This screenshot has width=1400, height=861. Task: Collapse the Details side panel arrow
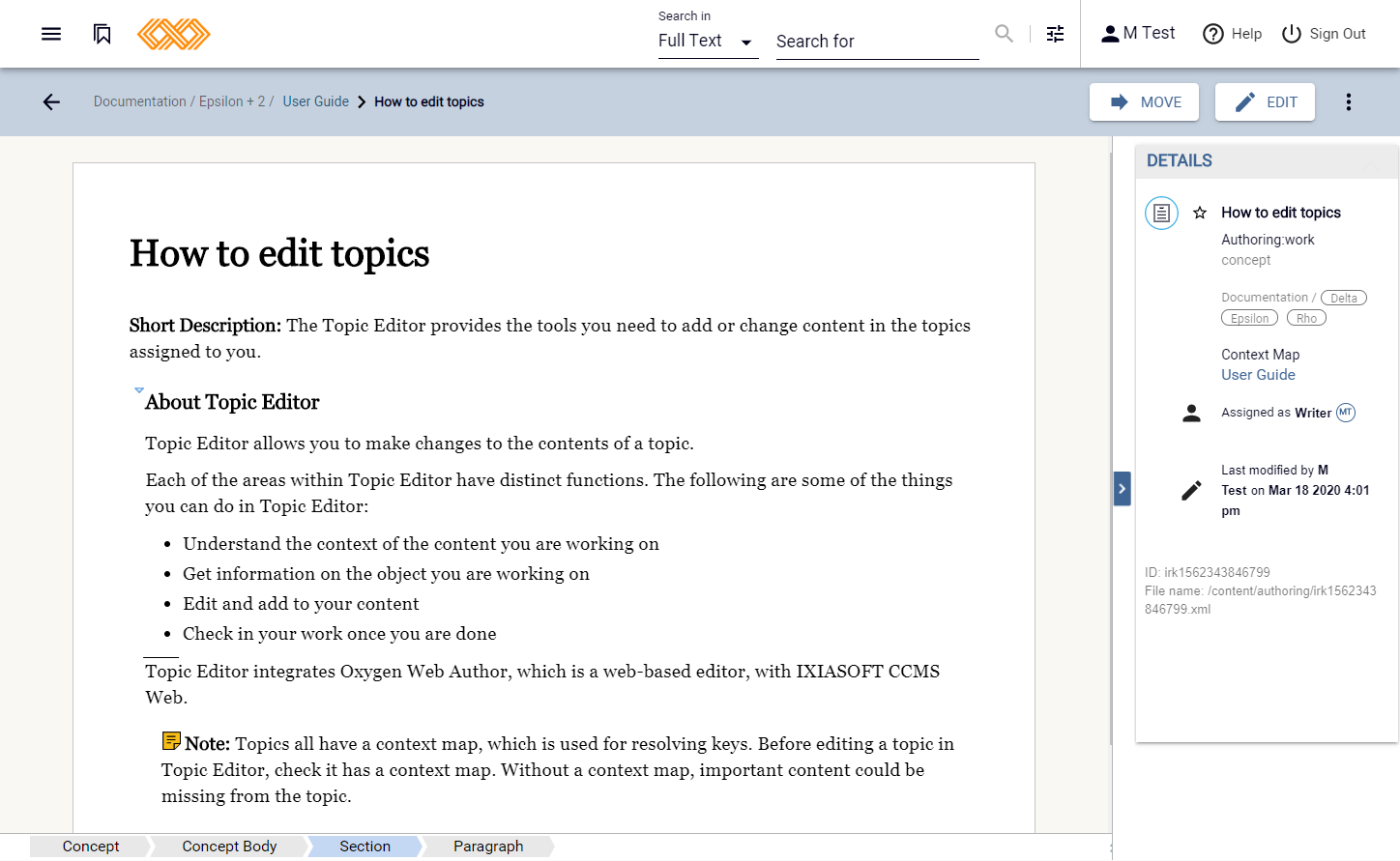[x=1122, y=488]
